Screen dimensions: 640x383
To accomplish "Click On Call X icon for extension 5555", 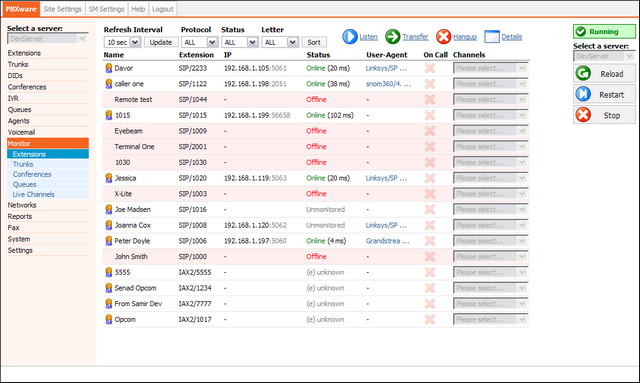I will coord(430,272).
